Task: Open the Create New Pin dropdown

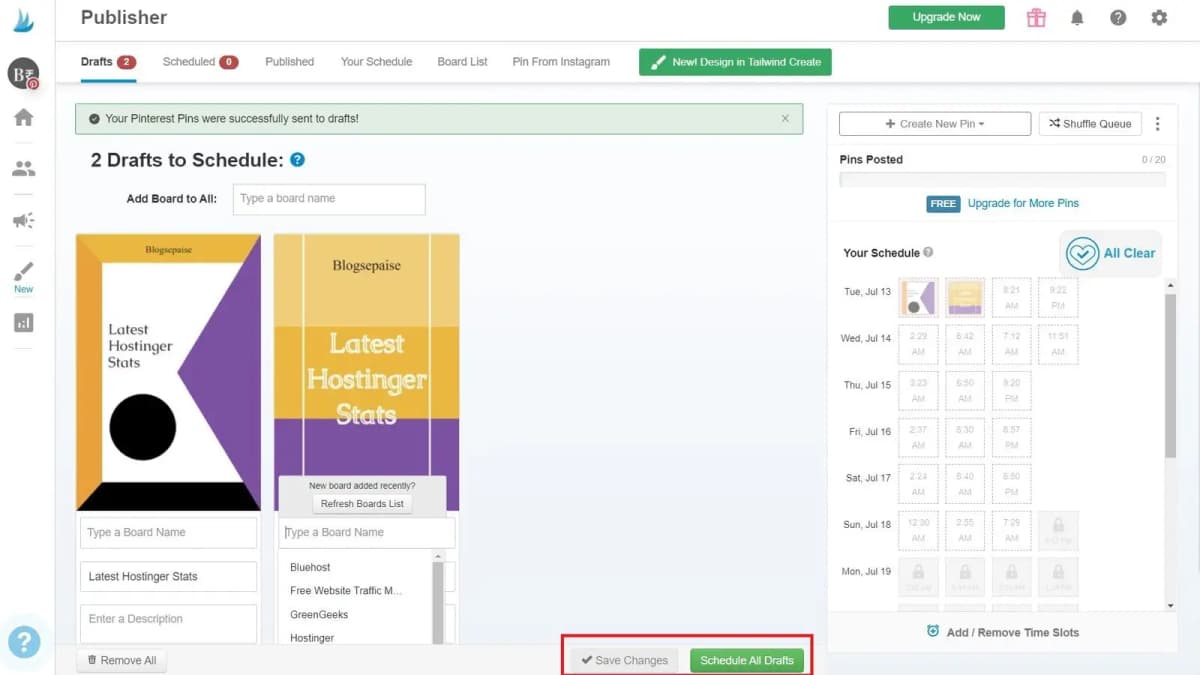Action: 935,124
